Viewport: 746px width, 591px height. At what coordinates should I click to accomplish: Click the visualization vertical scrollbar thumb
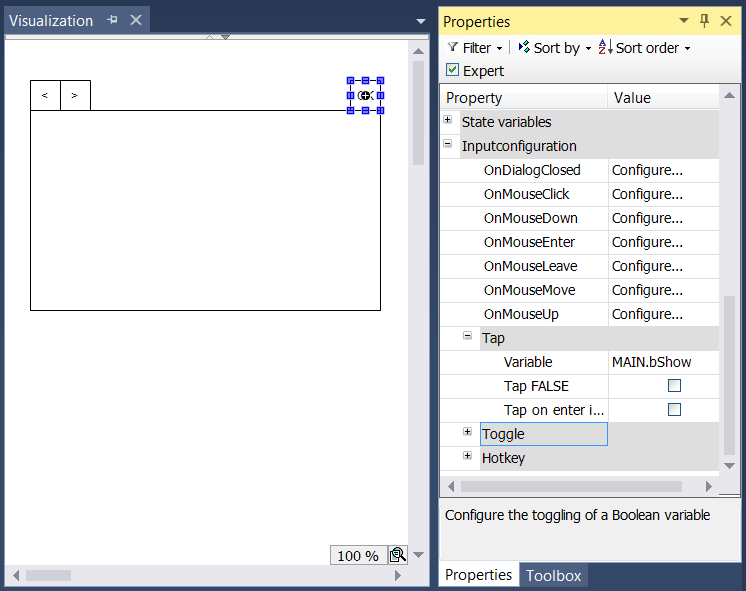pos(419,113)
